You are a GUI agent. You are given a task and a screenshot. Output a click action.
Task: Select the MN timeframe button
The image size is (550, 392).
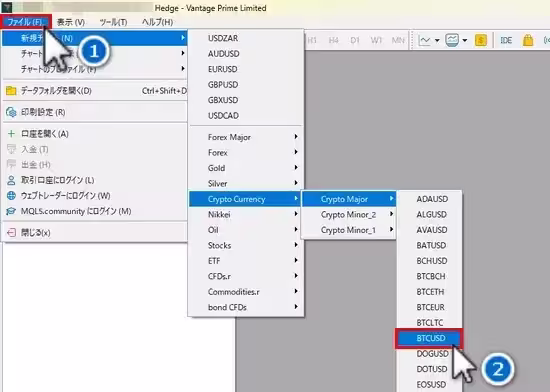[398, 40]
